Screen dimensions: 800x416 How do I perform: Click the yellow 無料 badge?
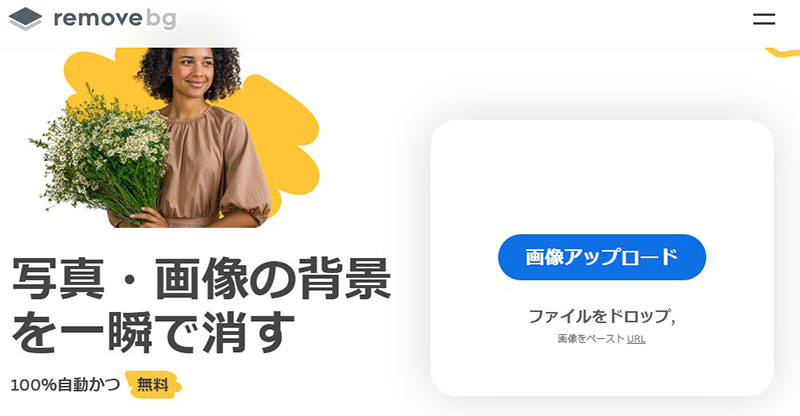coord(153,384)
